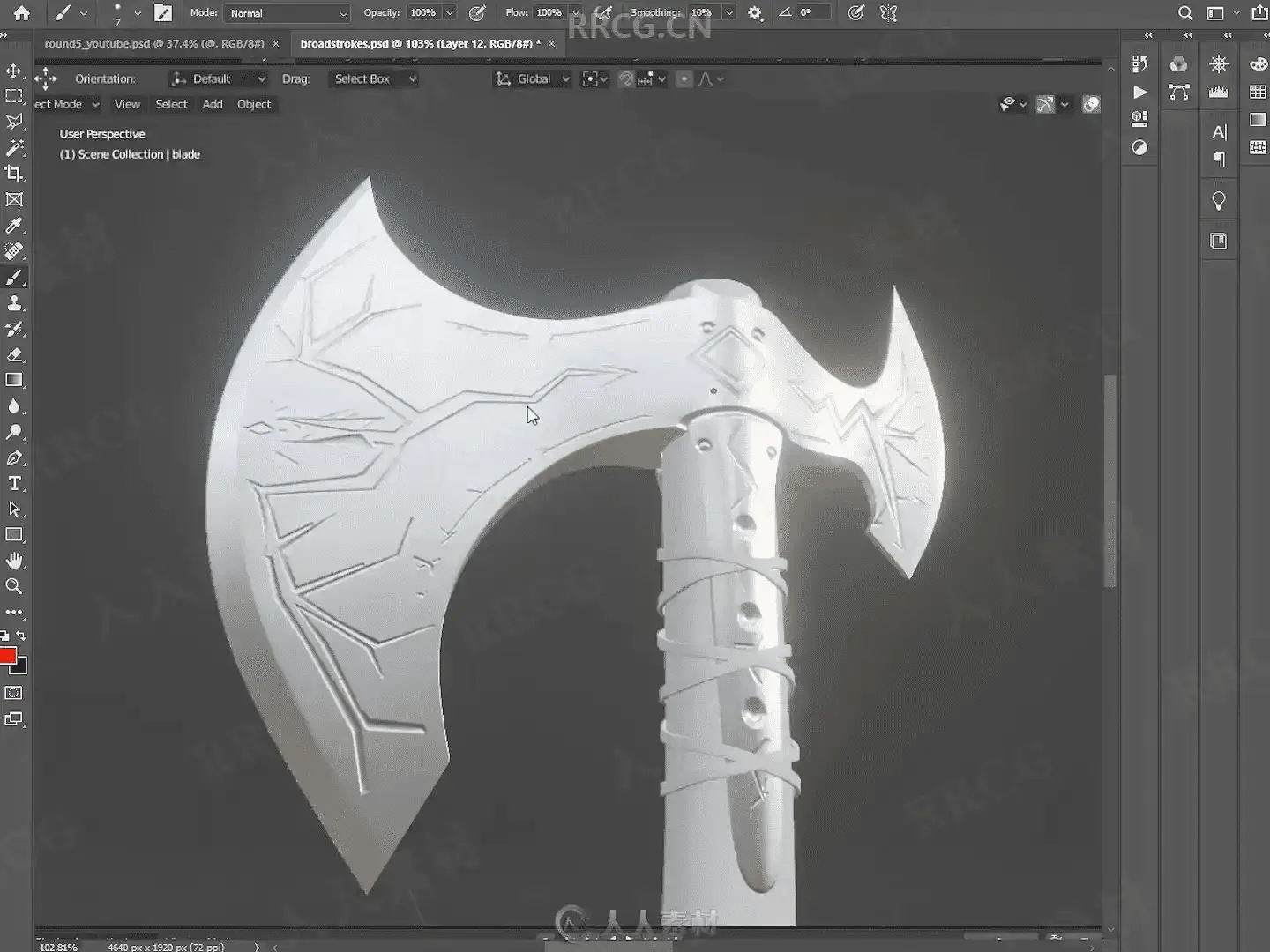The height and width of the screenshot is (952, 1270).
Task: Toggle the brush settings panel button
Action: (163, 13)
